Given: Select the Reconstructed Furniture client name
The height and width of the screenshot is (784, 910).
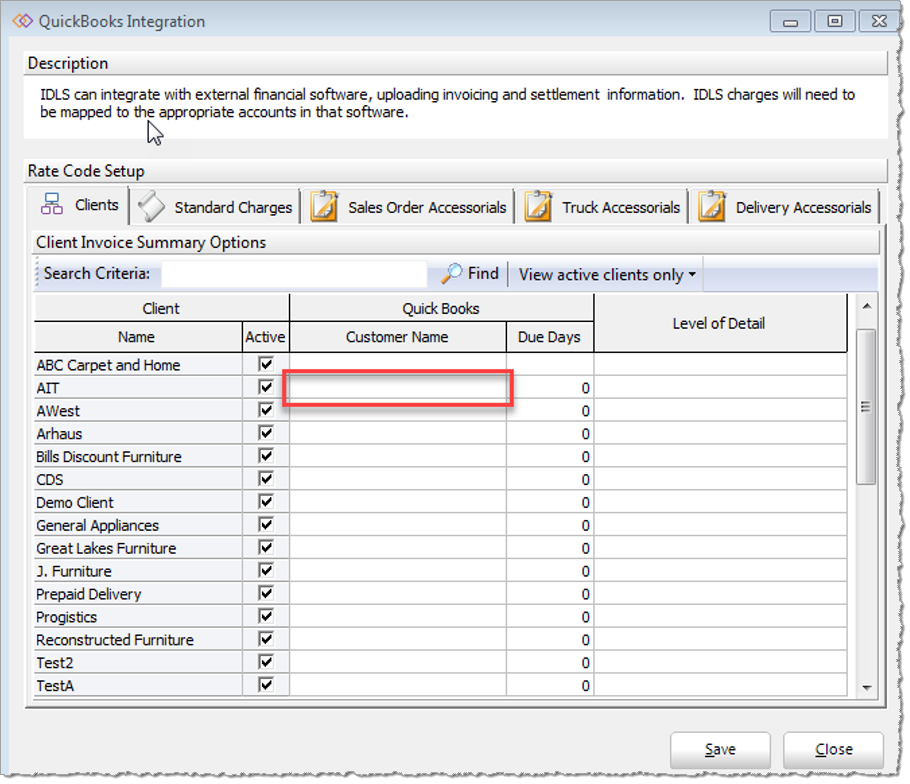Looking at the screenshot, I should click(x=115, y=640).
